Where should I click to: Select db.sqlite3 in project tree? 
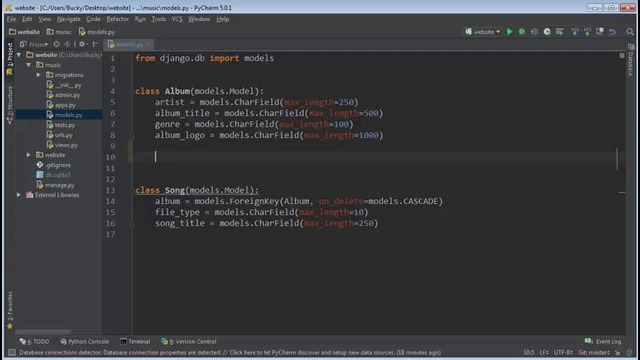click(x=53, y=175)
